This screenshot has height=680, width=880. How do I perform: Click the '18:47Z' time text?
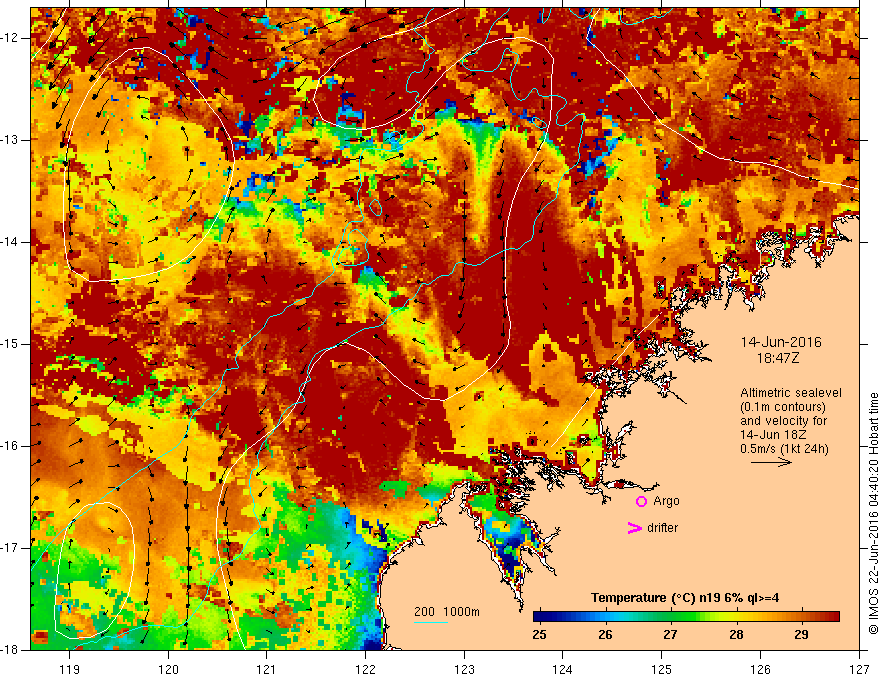[x=777, y=358]
